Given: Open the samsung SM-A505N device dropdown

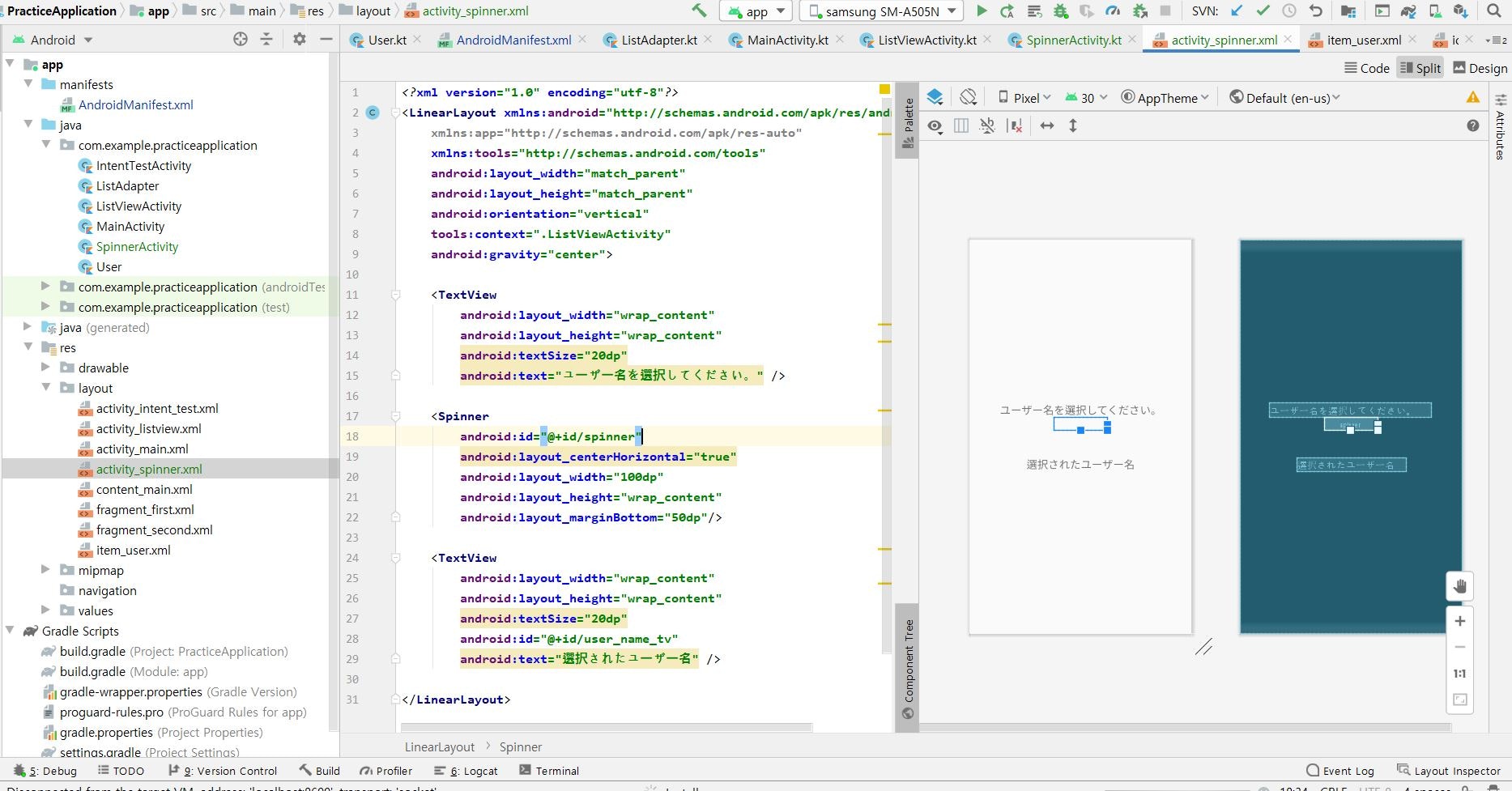Looking at the screenshot, I should 882,11.
